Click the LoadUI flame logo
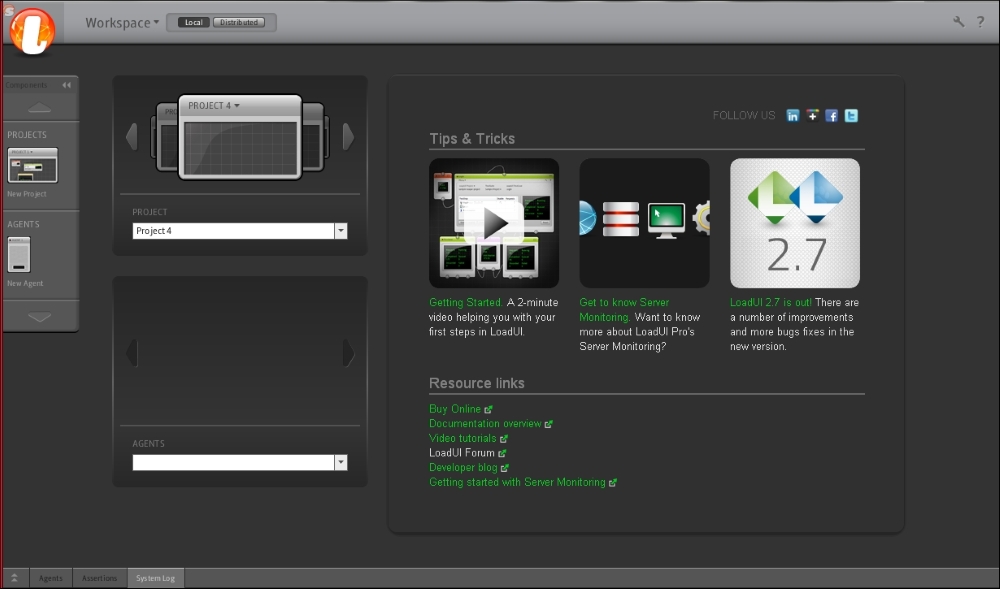Screen dimensions: 1000x589 (x=32, y=31)
